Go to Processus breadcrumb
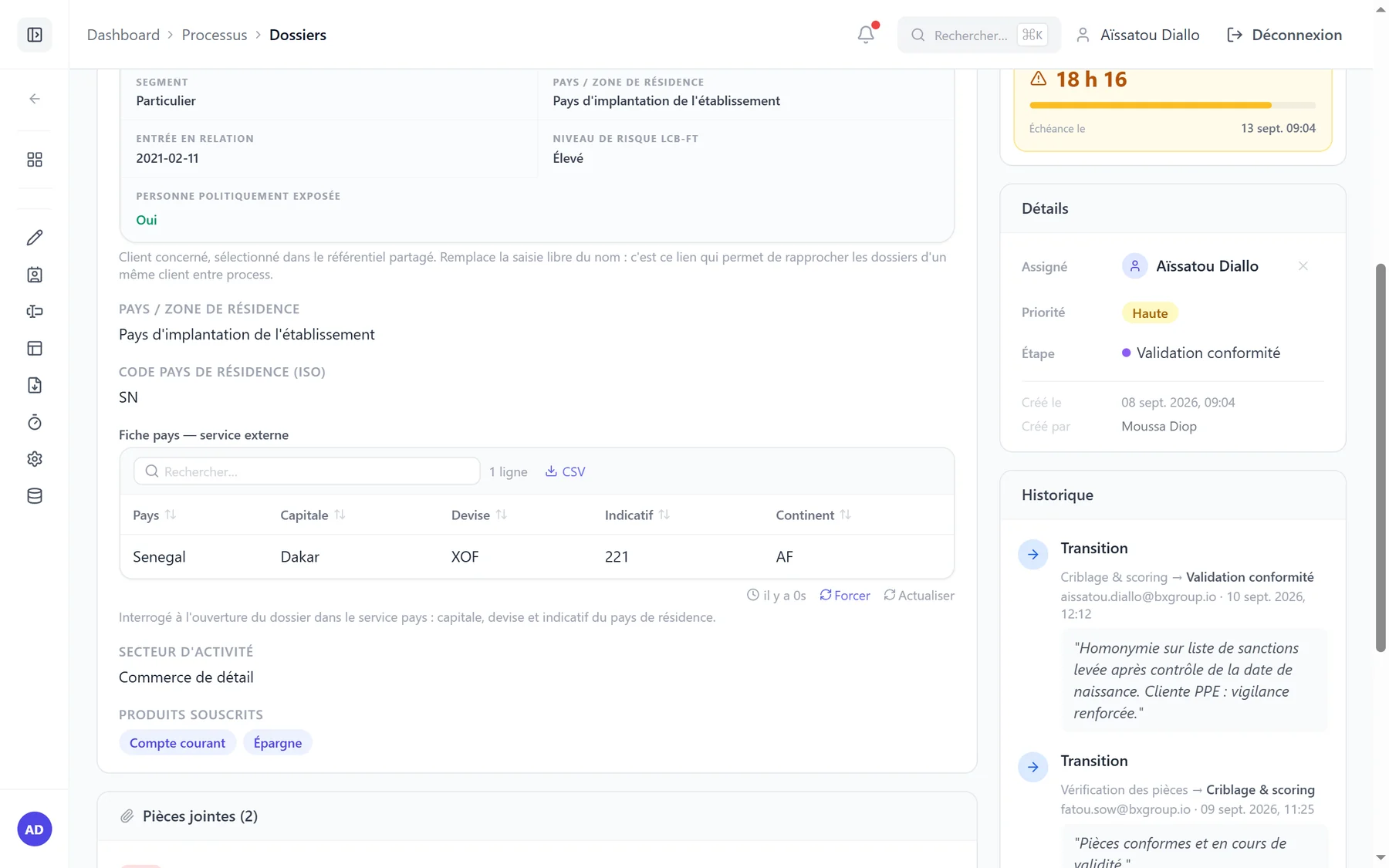 [215, 35]
